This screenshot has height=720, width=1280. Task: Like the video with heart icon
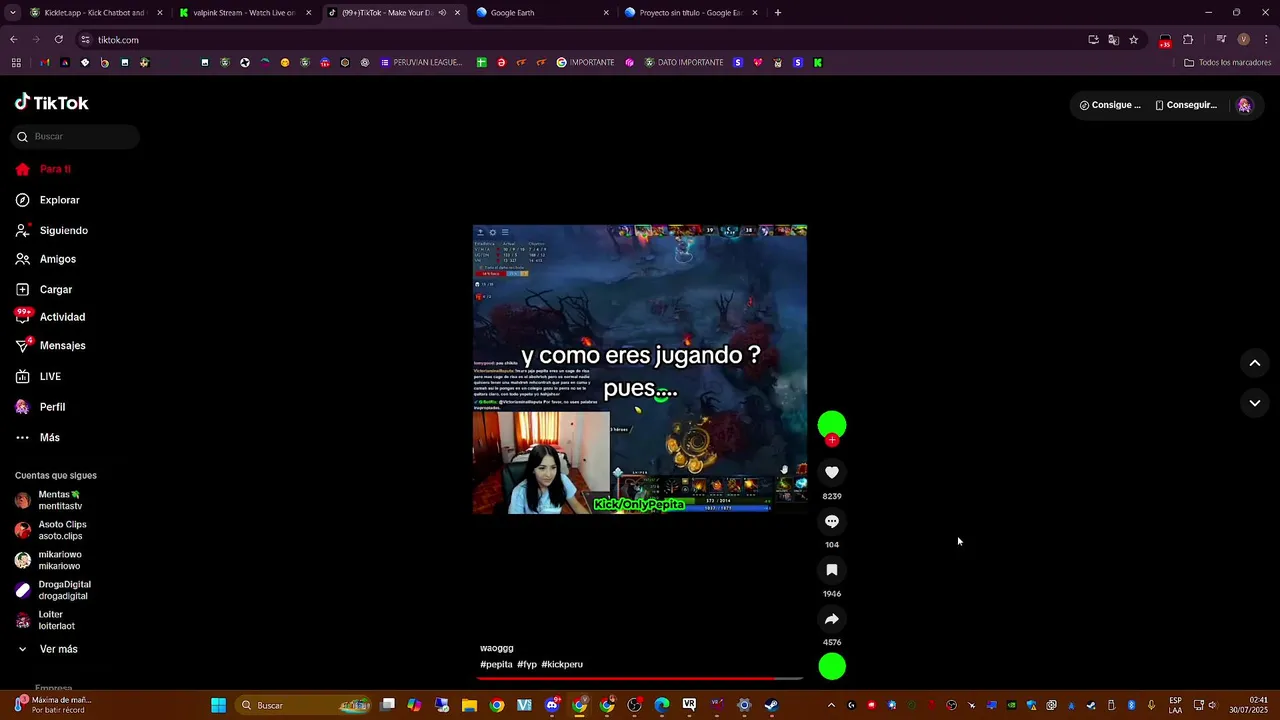pyautogui.click(x=832, y=472)
